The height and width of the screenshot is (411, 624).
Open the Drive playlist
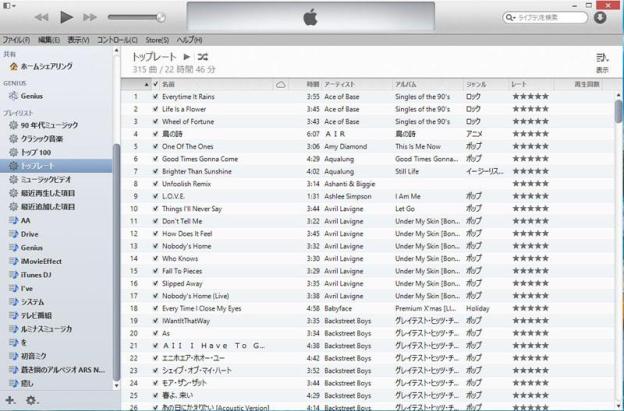(x=24, y=234)
